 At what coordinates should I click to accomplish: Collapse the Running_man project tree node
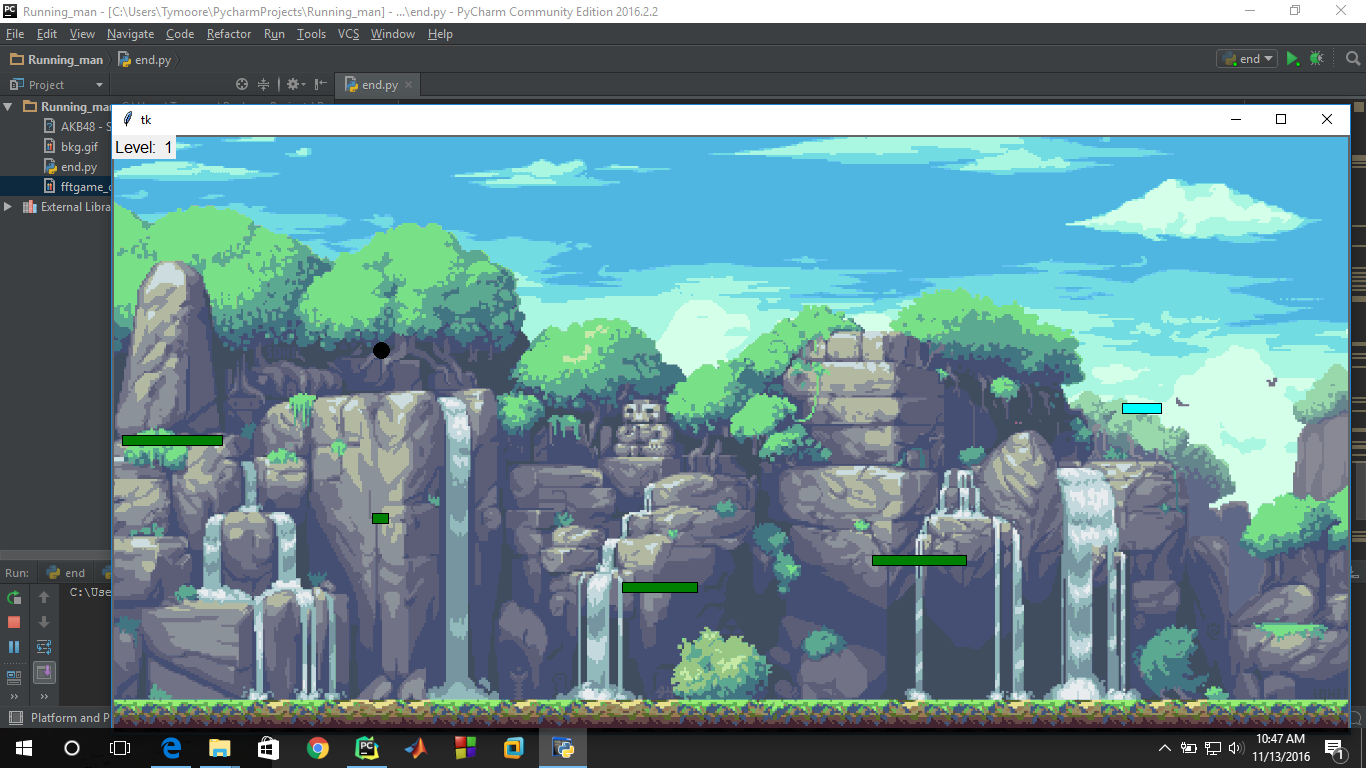point(8,106)
